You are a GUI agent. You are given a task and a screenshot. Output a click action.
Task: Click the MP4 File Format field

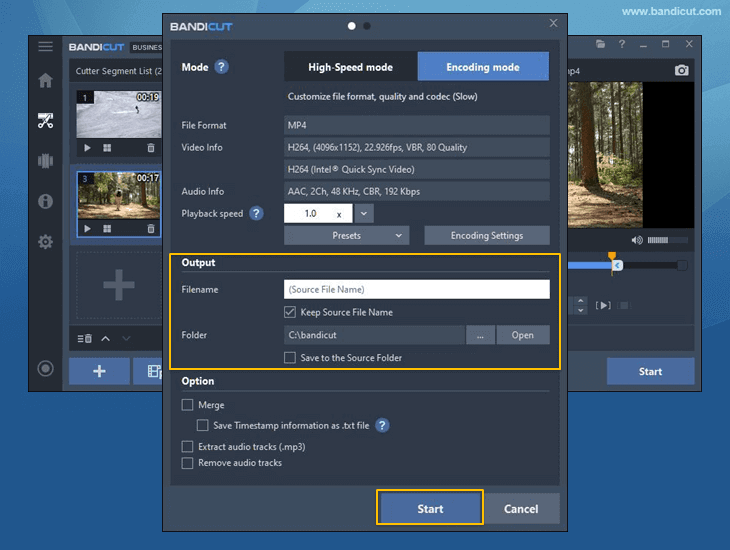pyautogui.click(x=417, y=125)
